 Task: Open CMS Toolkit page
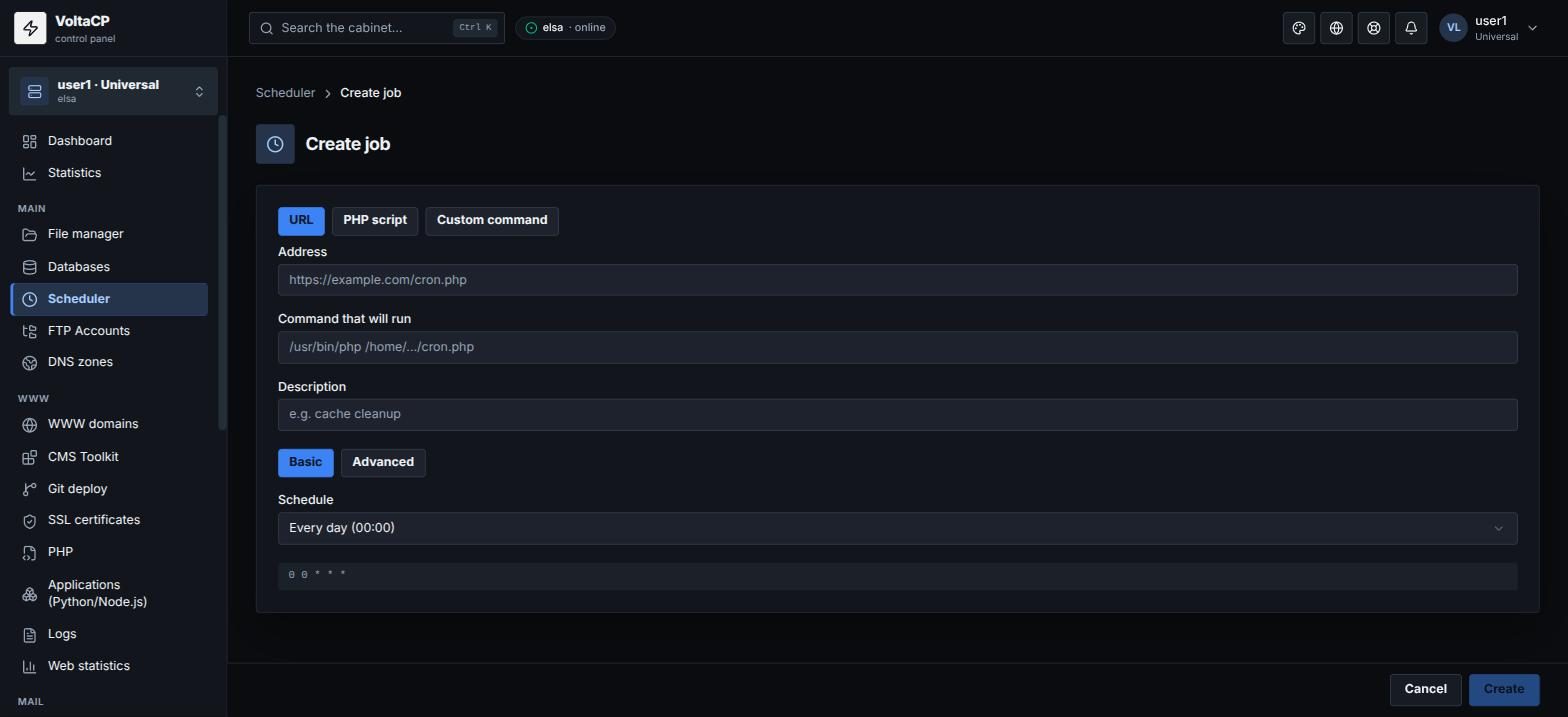click(x=109, y=457)
